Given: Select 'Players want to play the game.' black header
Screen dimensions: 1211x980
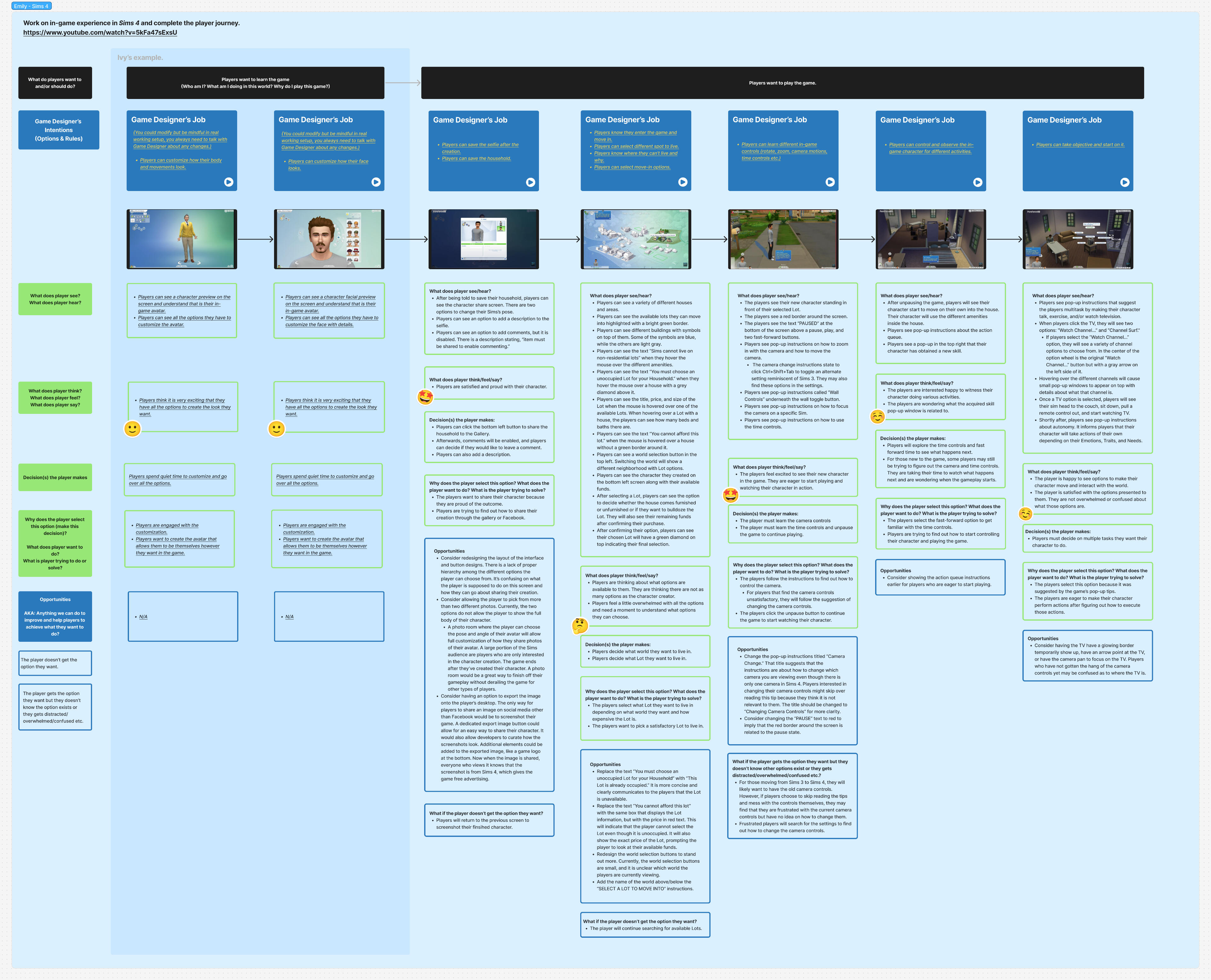Looking at the screenshot, I should [782, 83].
